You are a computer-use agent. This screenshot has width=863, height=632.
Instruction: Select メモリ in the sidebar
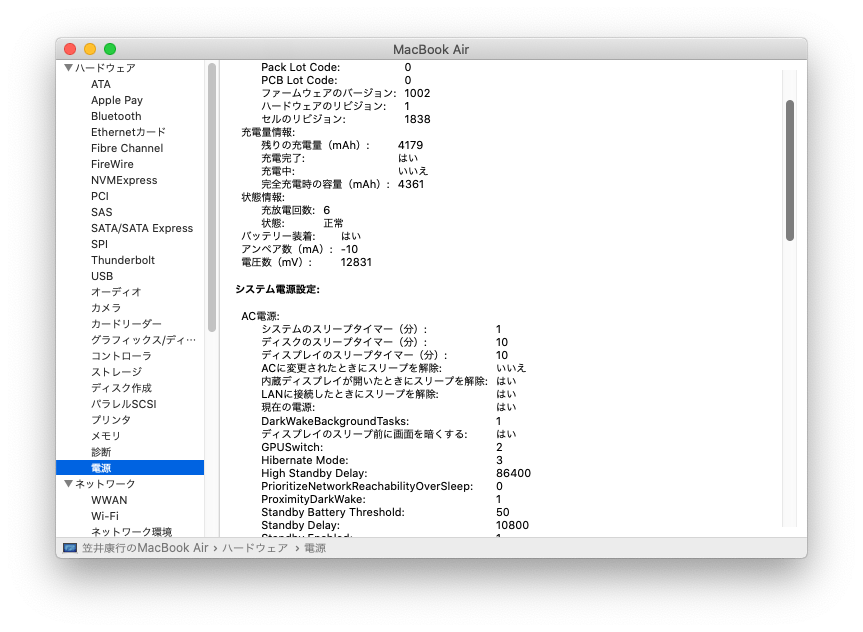tap(106, 435)
